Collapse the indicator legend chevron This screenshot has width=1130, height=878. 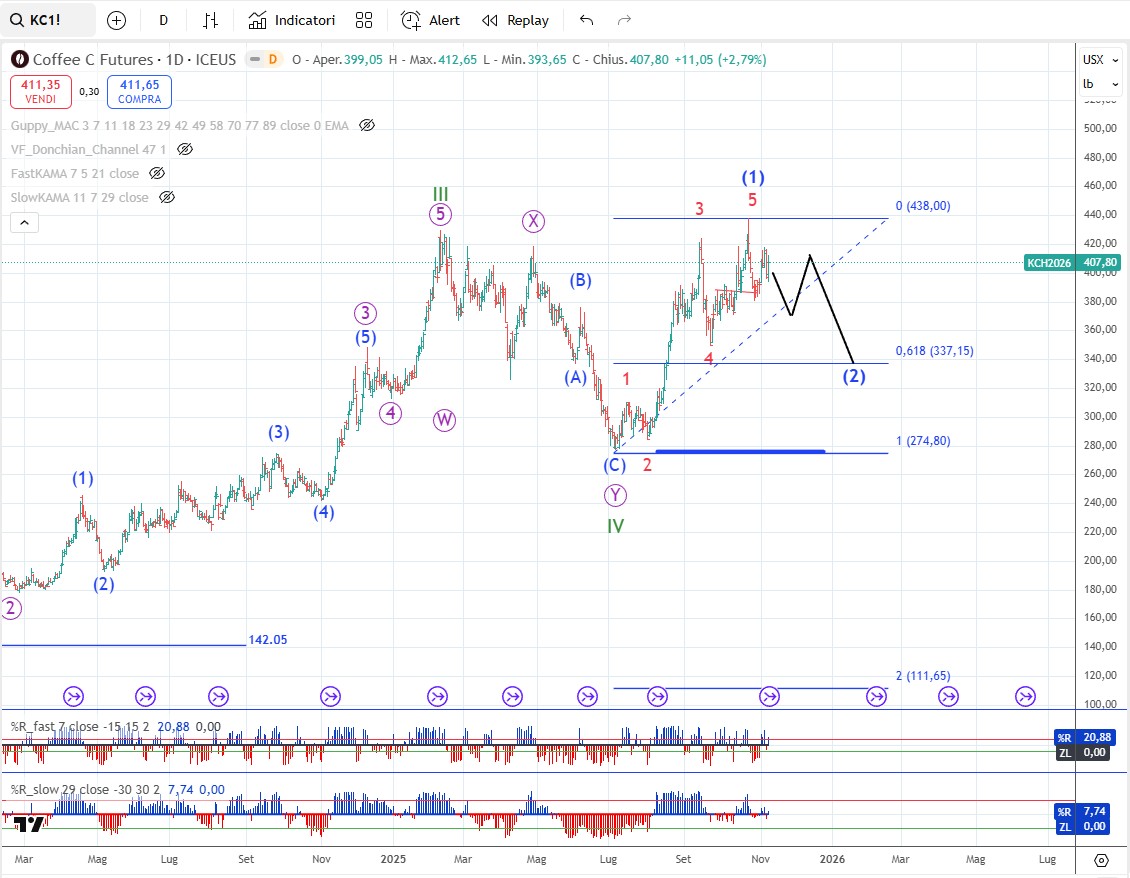pos(25,223)
